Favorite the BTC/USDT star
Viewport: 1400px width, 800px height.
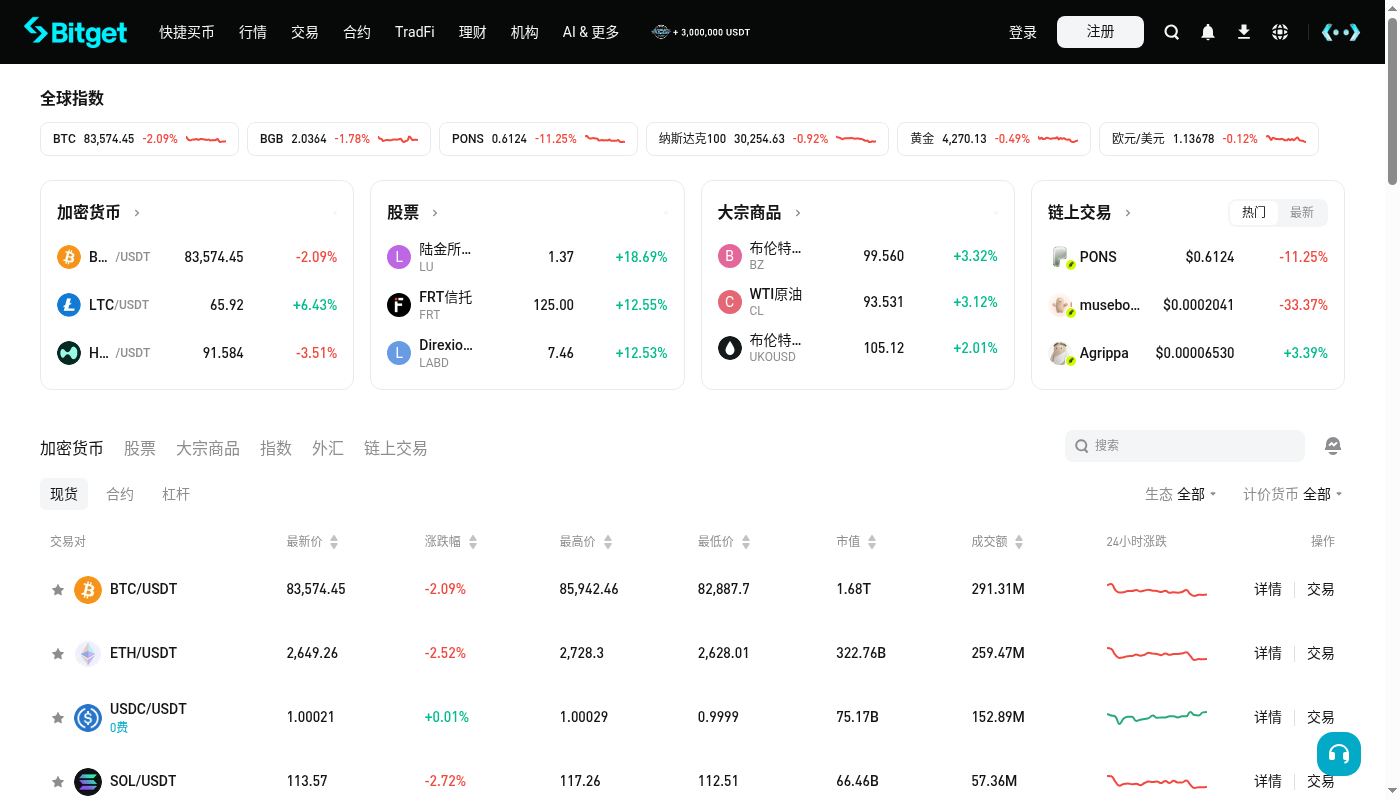[58, 590]
